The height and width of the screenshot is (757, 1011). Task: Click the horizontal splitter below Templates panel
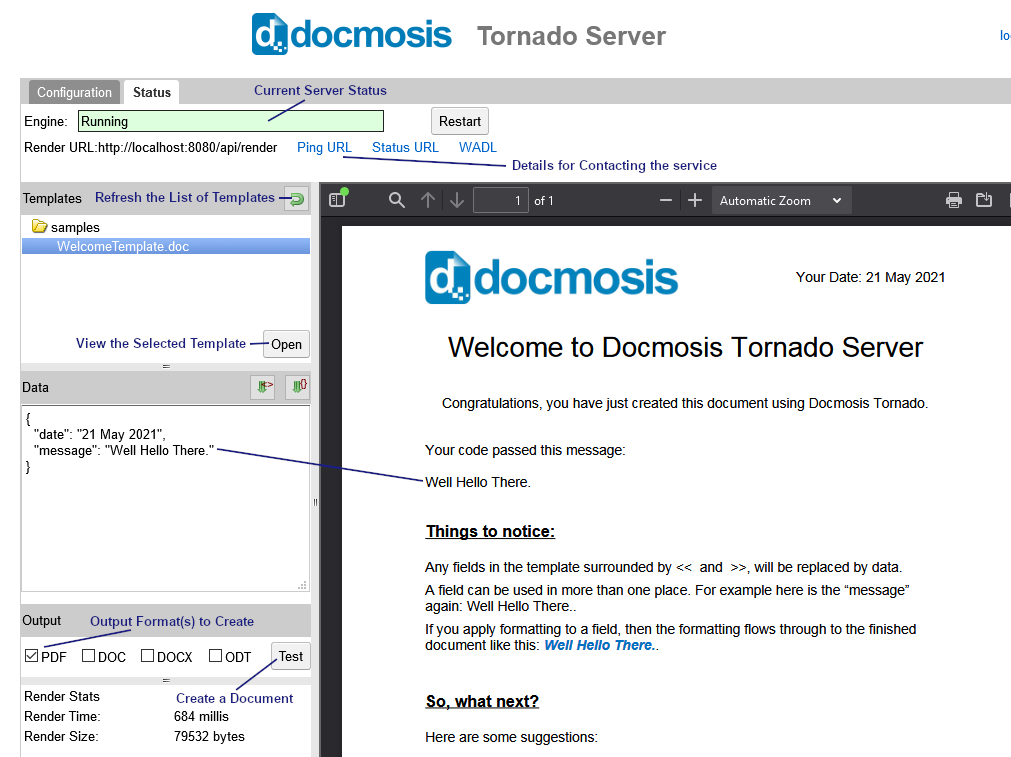click(166, 366)
